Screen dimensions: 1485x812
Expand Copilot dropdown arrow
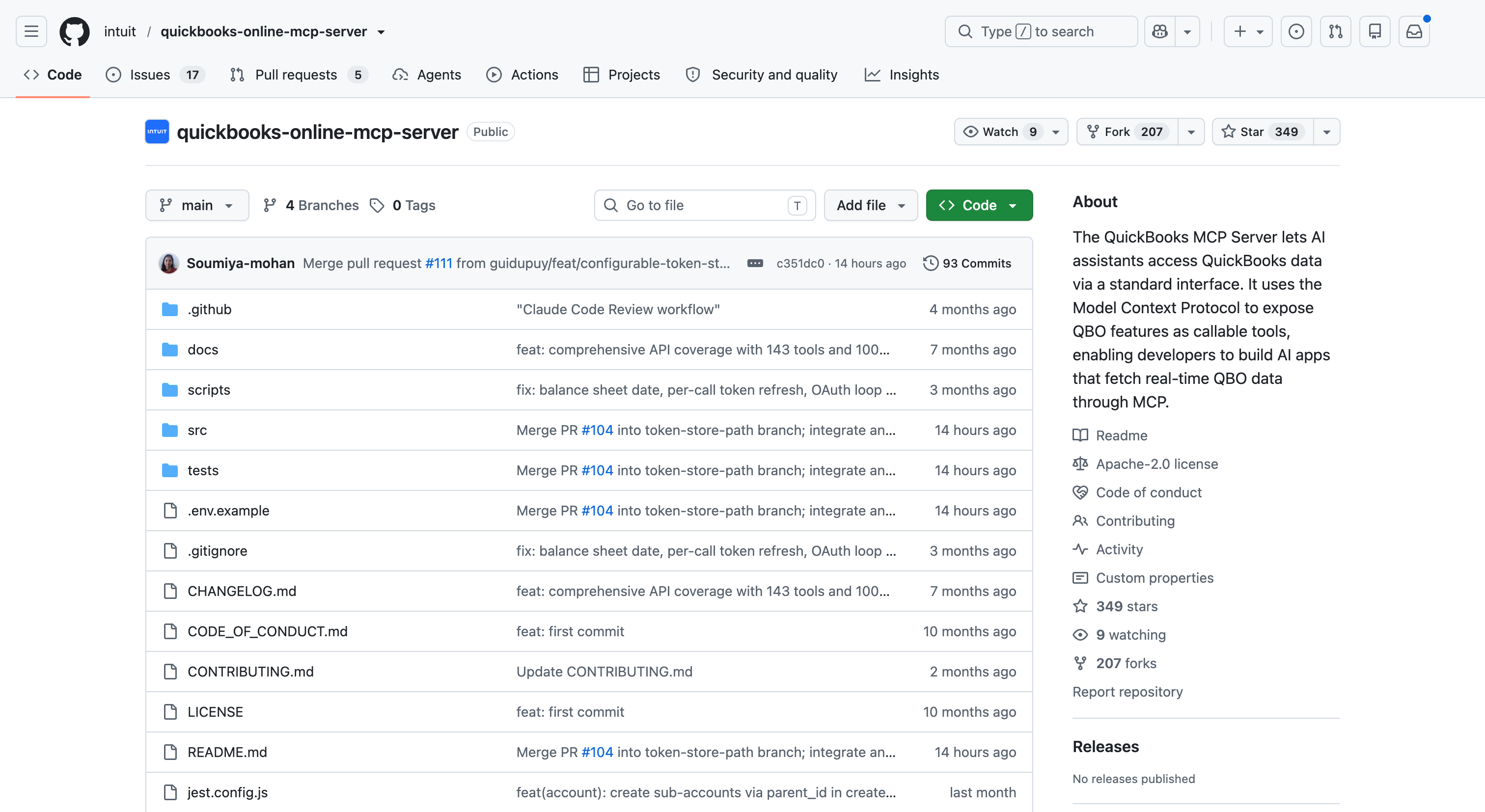click(x=1187, y=31)
